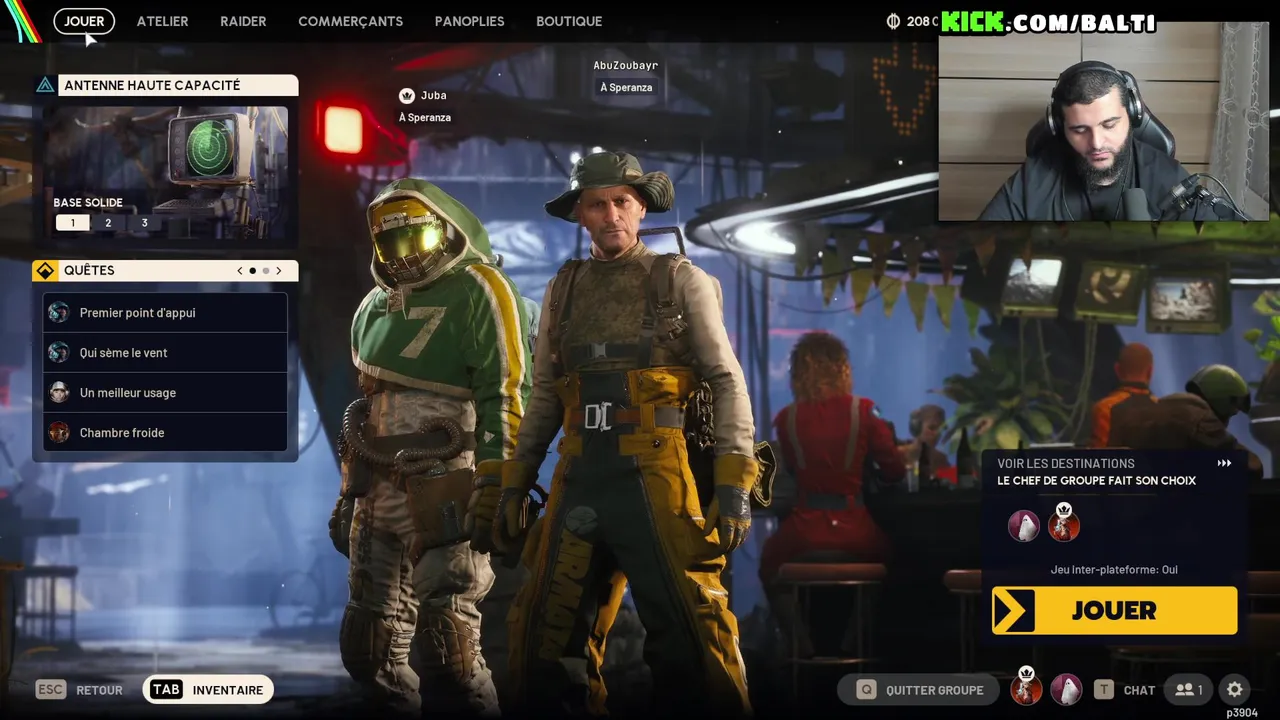Screen dimensions: 1280x720
Task: Click ESC RETOUR to go back
Action: 79,690
